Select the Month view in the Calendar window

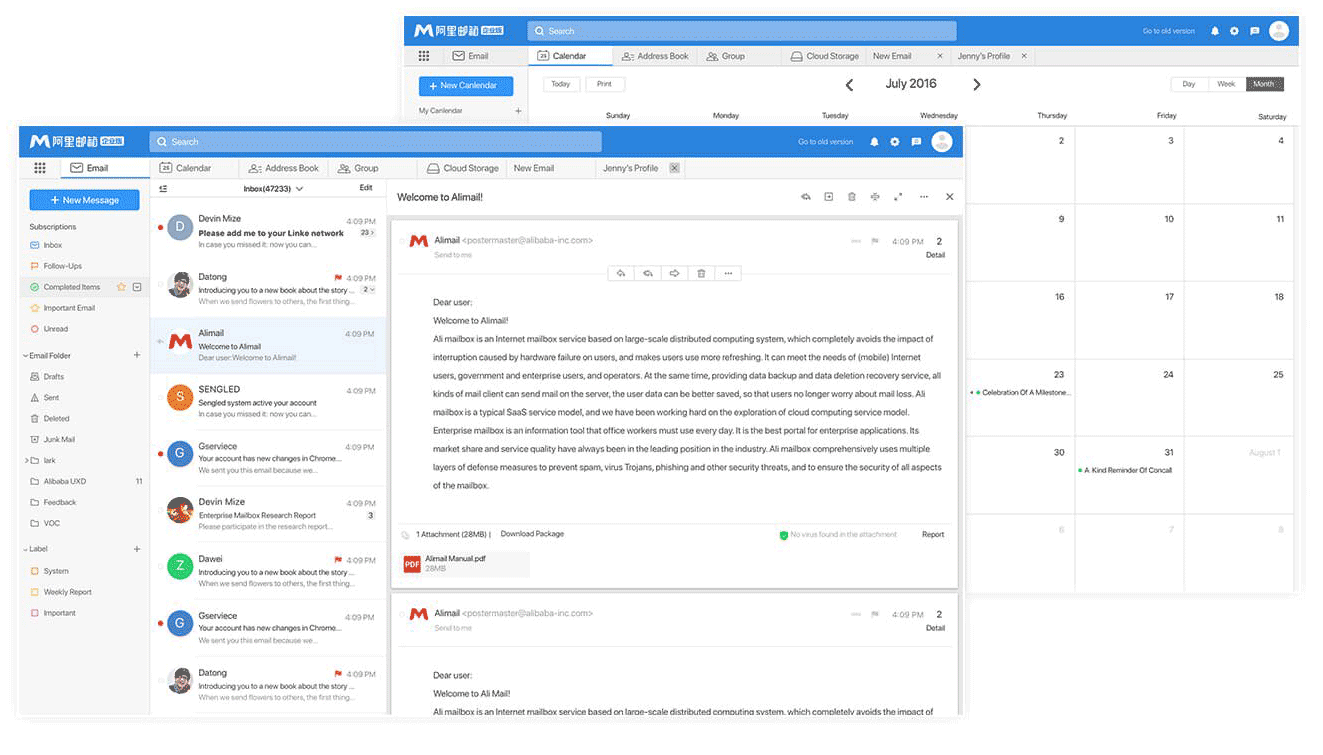click(1264, 84)
